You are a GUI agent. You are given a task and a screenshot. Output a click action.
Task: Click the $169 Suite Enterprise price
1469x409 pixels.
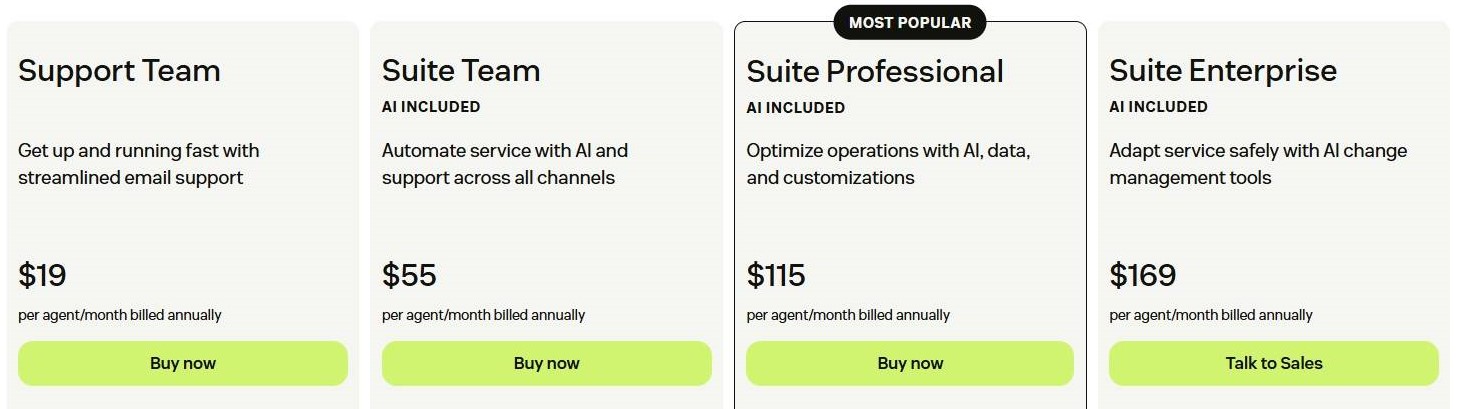point(1143,275)
